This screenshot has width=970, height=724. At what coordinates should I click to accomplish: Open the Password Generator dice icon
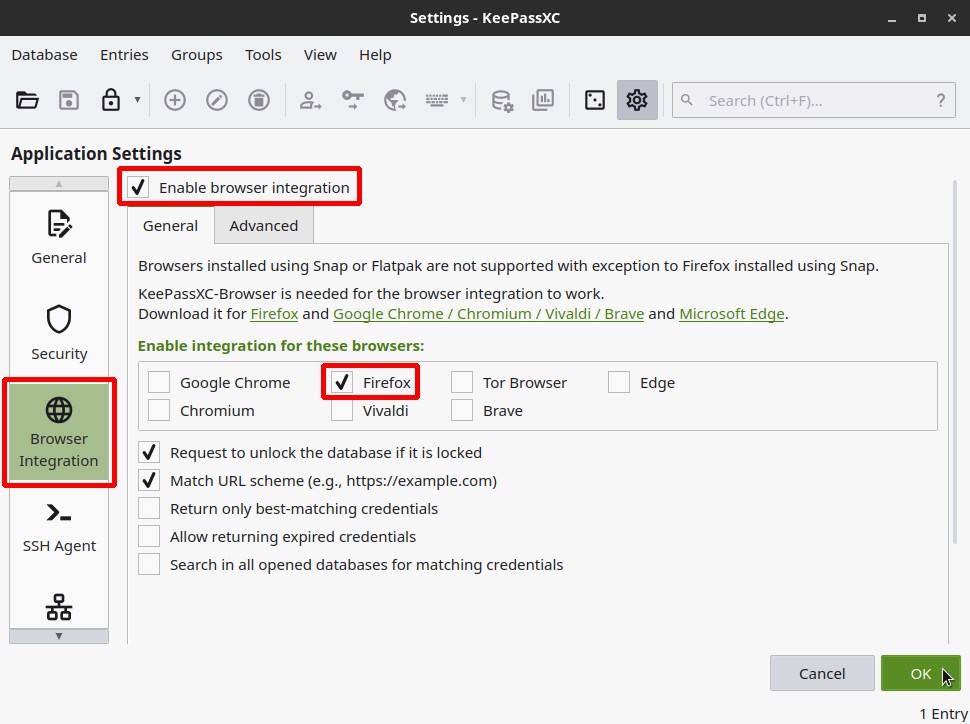[595, 100]
